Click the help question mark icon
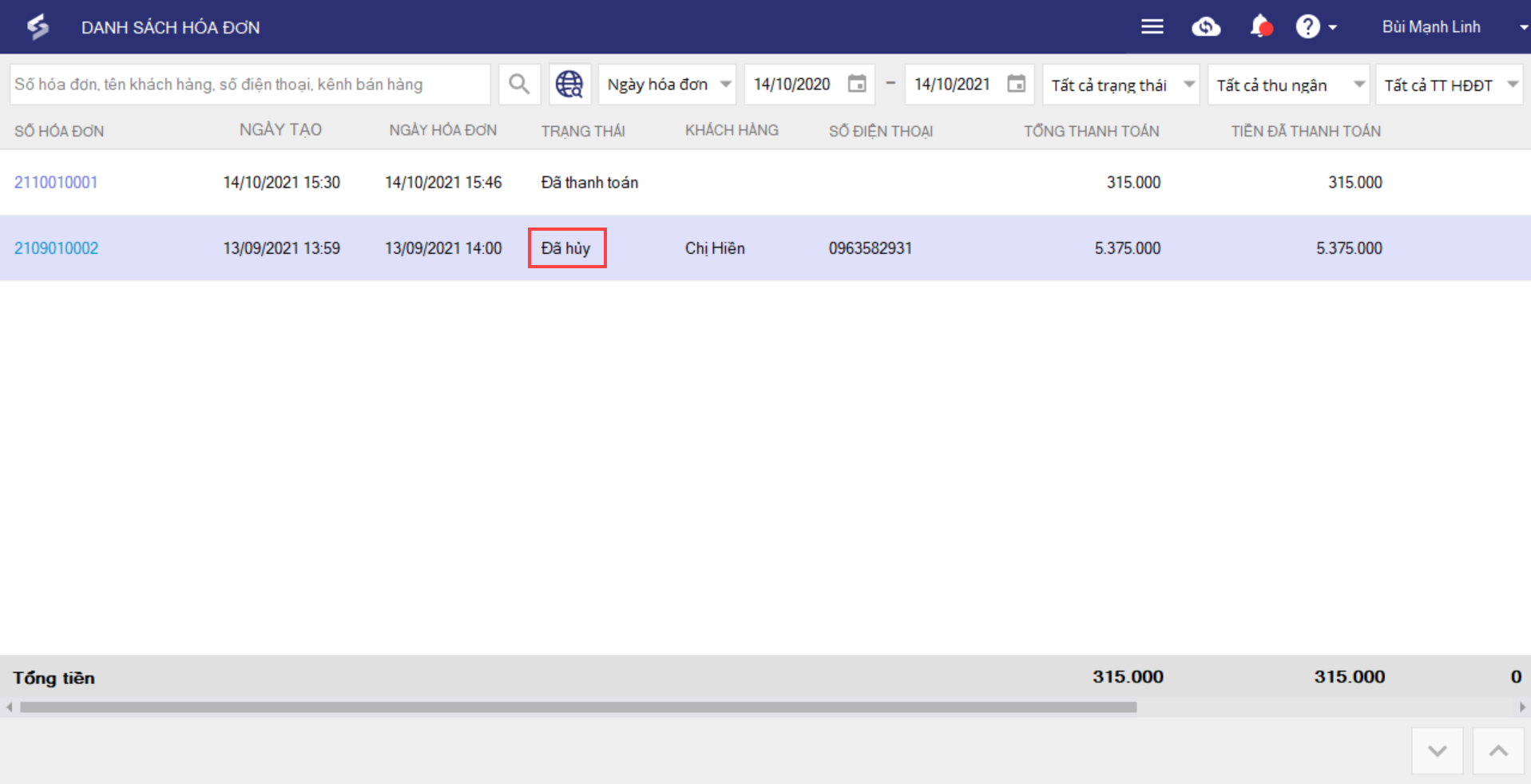1531x784 pixels. coord(1307,27)
